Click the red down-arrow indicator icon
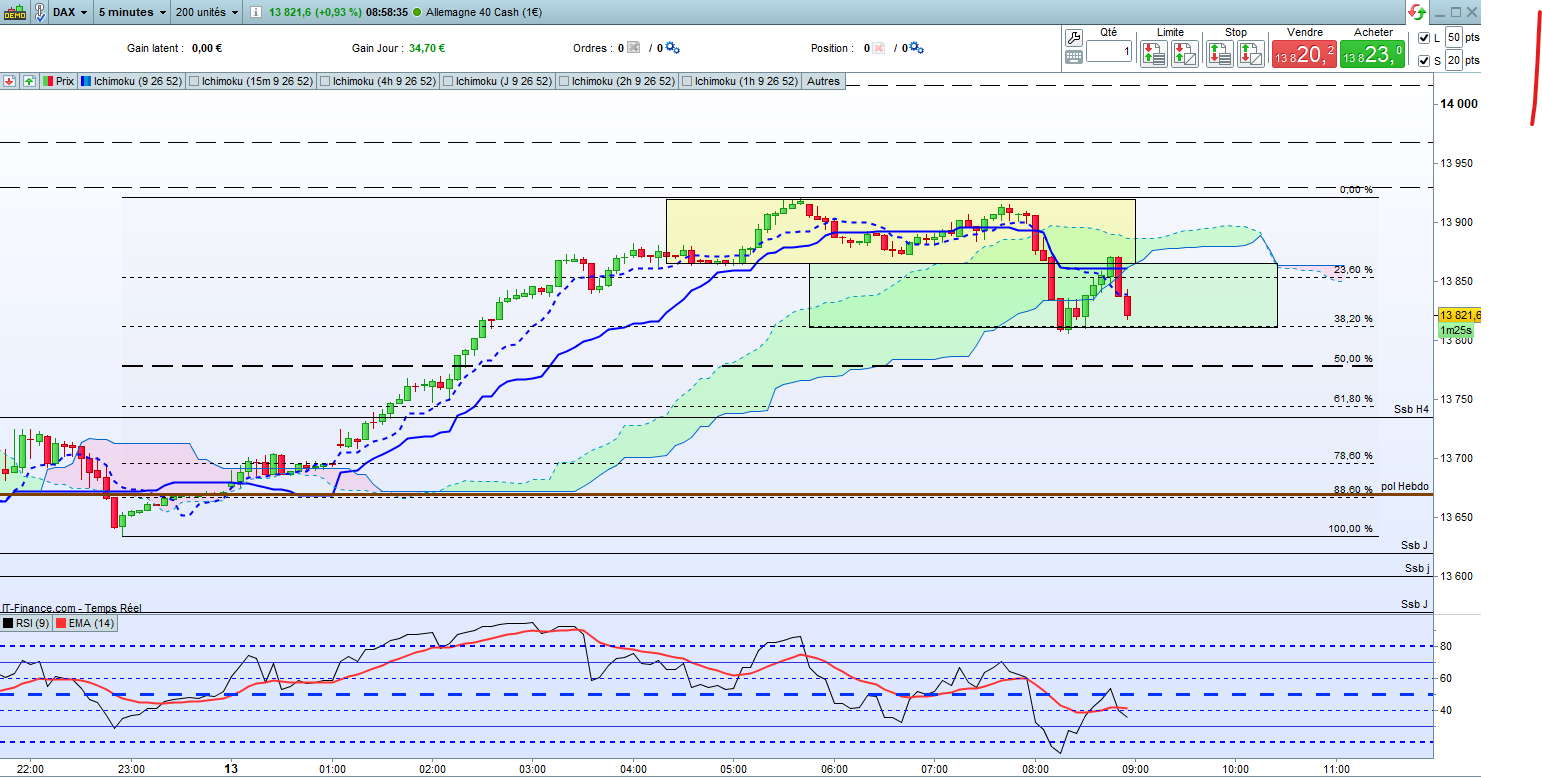The image size is (1542, 777). (10, 81)
